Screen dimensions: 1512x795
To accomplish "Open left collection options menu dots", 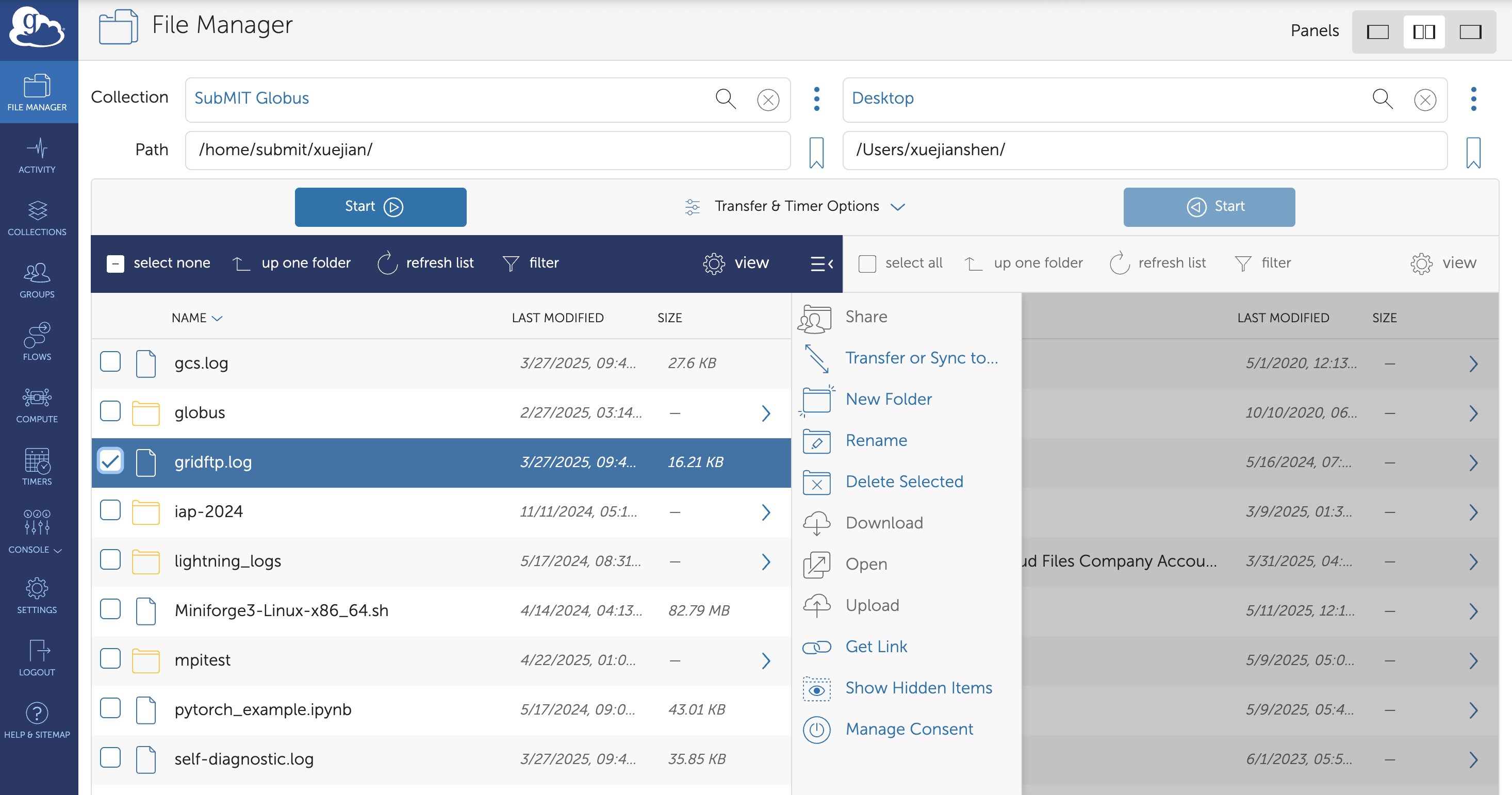I will pyautogui.click(x=816, y=99).
